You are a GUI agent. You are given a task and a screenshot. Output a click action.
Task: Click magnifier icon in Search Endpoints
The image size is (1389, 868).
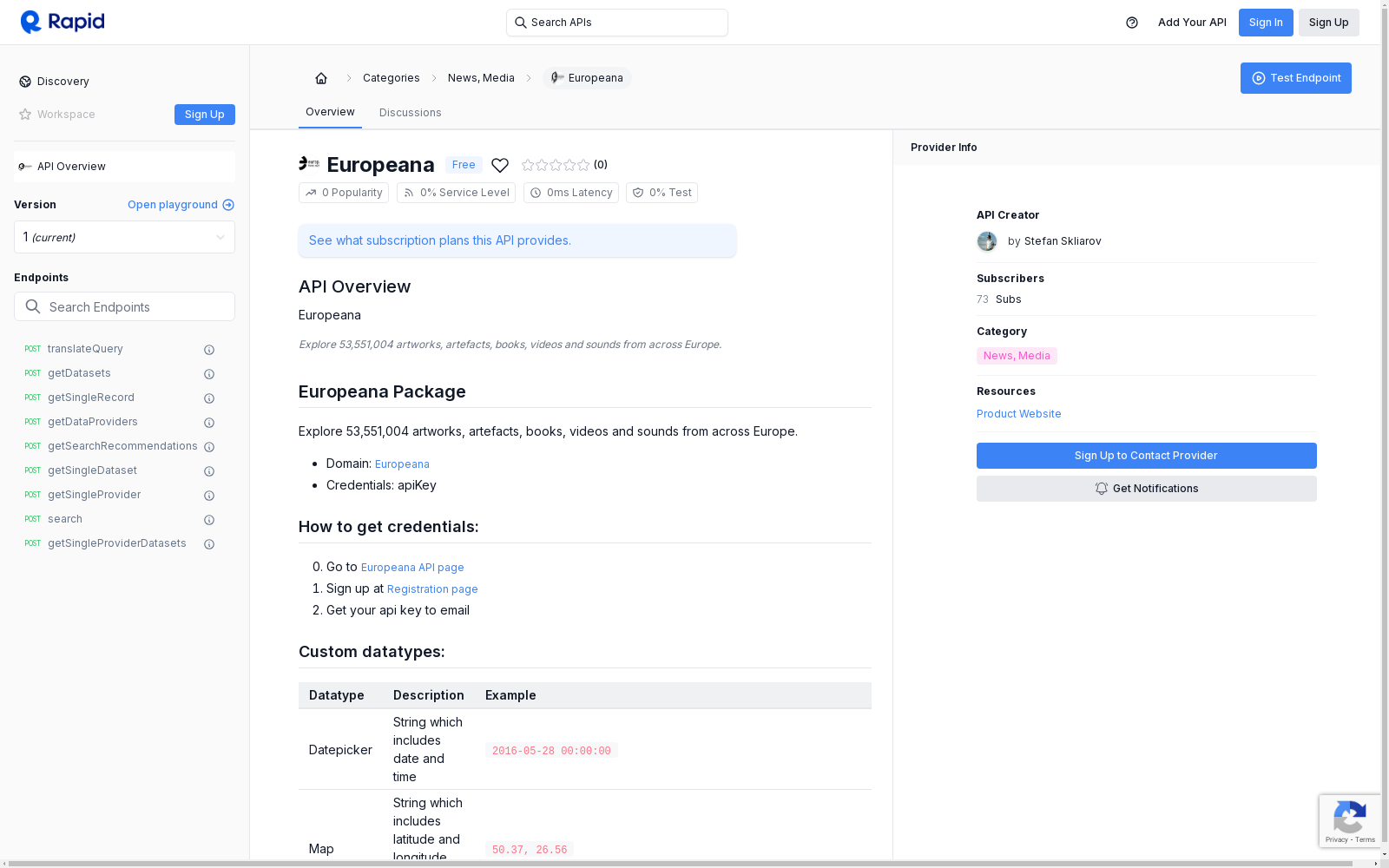click(33, 306)
